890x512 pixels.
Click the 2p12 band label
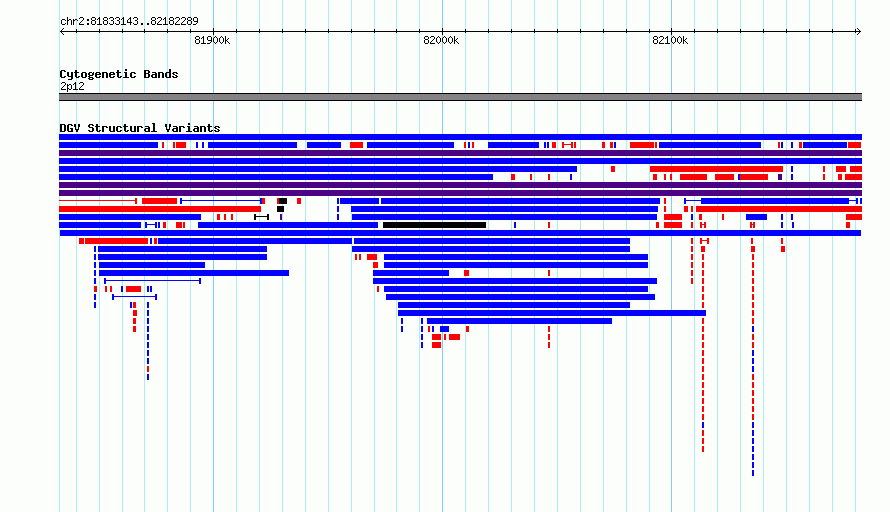(72, 86)
